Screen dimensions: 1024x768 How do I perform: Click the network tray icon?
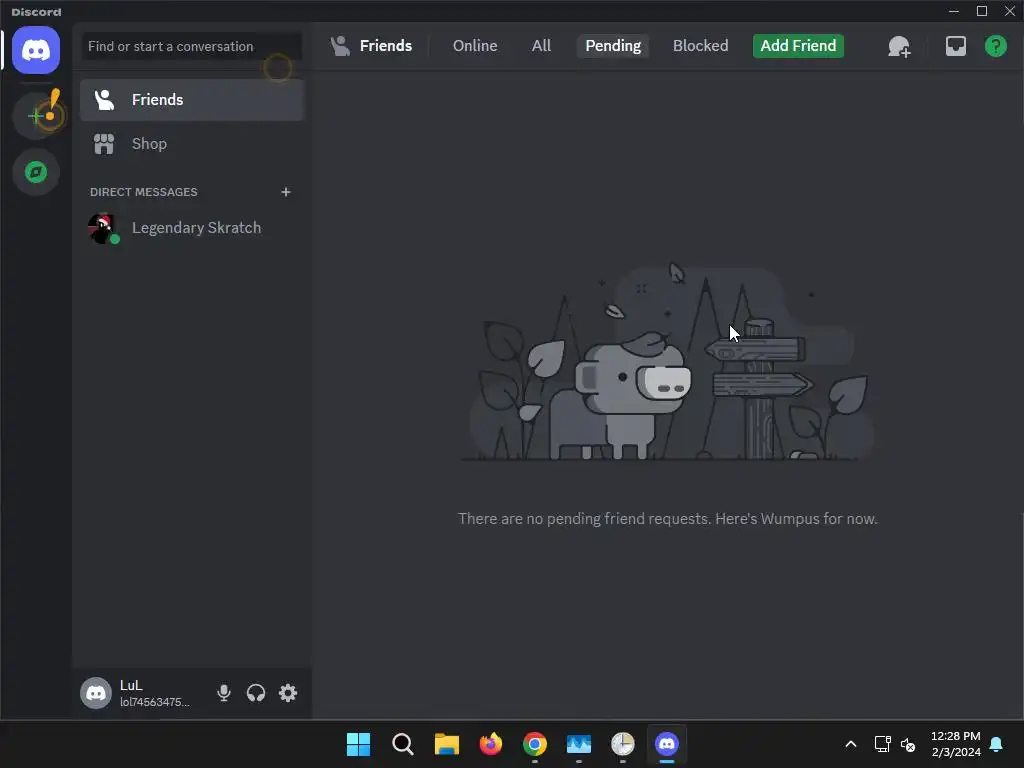[882, 744]
